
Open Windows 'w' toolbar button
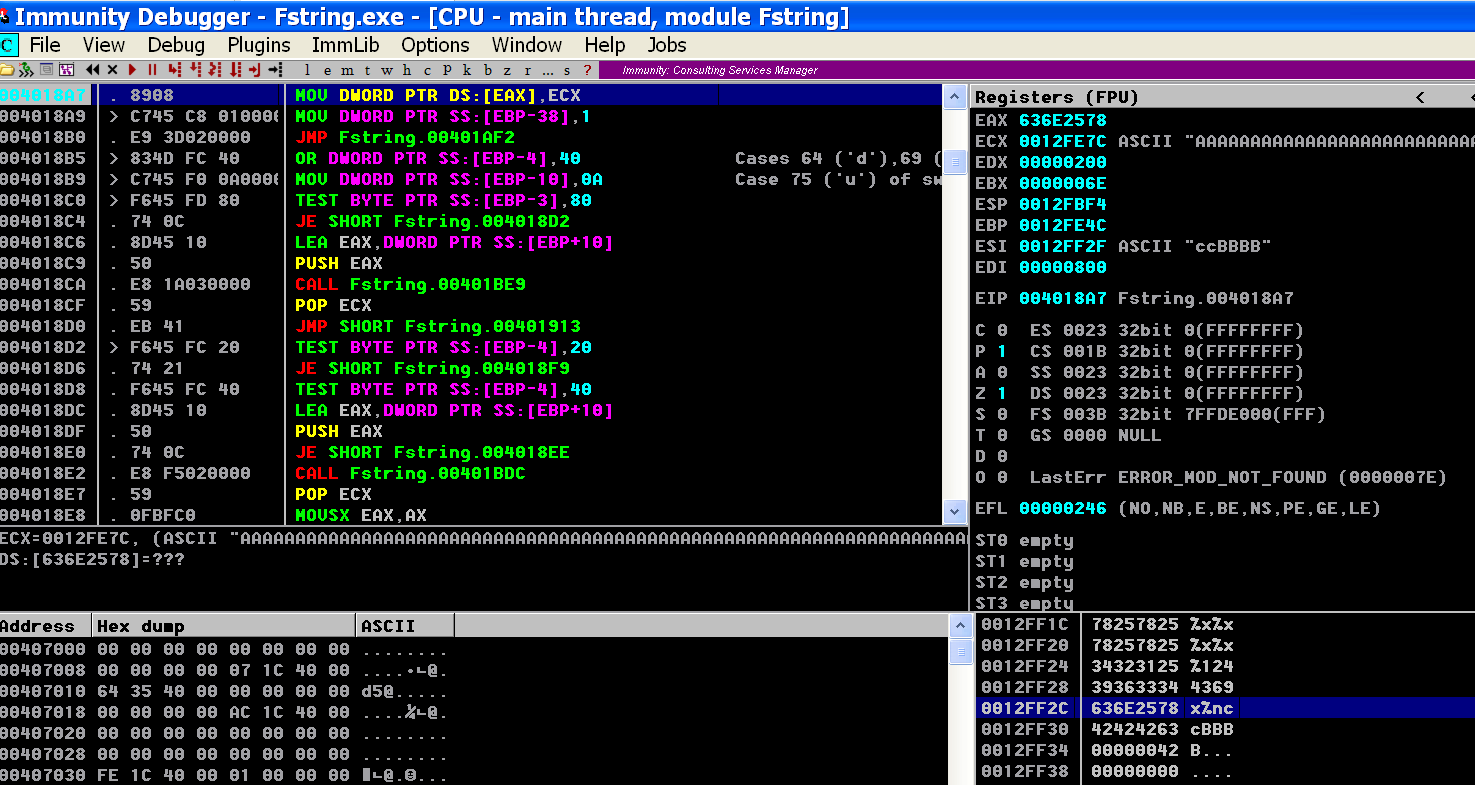pos(387,70)
